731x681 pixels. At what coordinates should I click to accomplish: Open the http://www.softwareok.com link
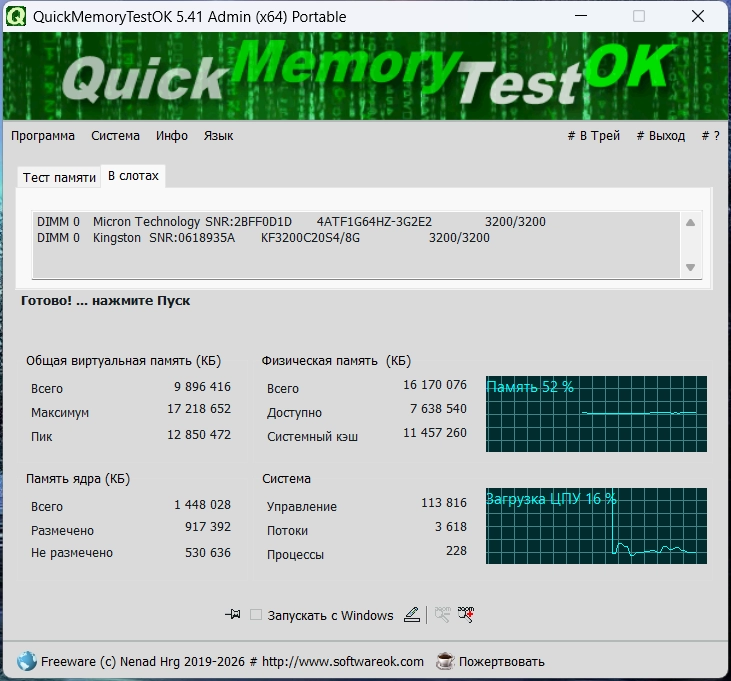pos(343,661)
